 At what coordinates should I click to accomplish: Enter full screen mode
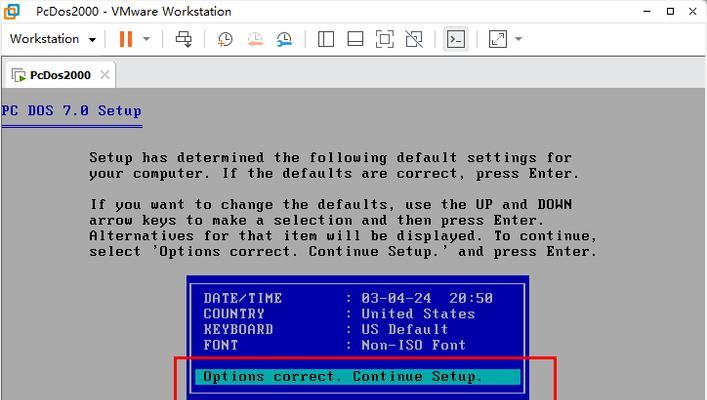pyautogui.click(x=385, y=39)
